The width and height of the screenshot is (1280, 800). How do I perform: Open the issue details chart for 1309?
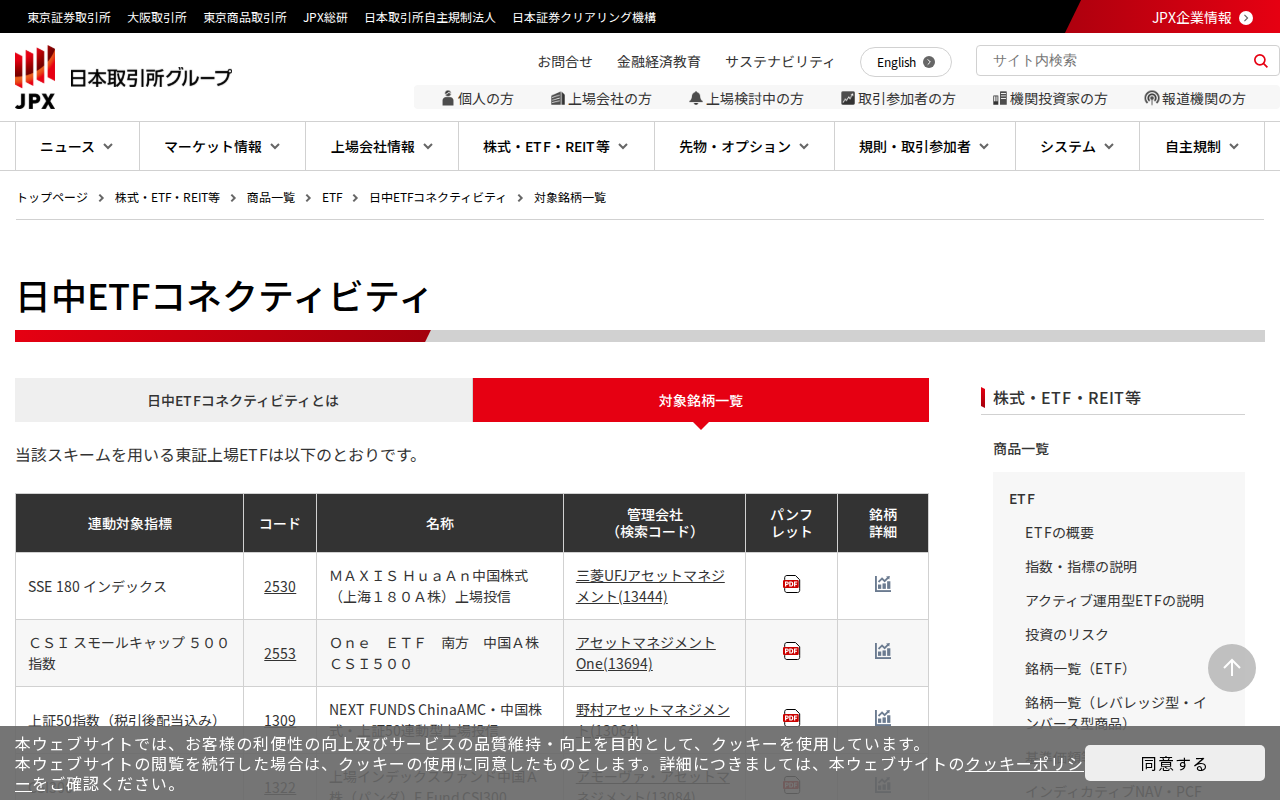(882, 717)
